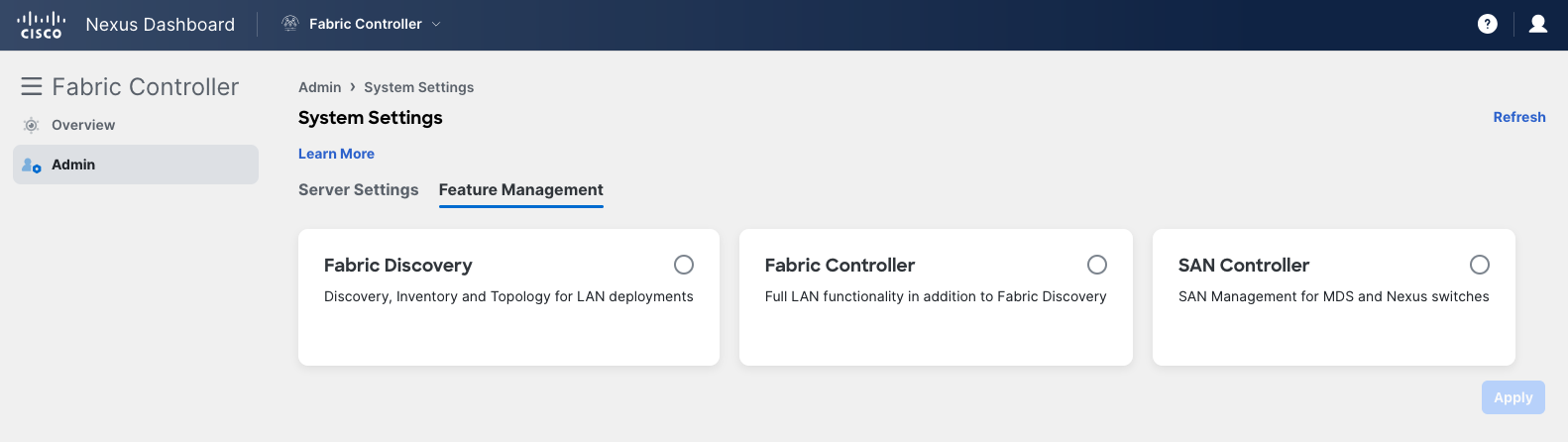Switch to the Server Settings tab
This screenshot has width=1568, height=442.
(359, 189)
